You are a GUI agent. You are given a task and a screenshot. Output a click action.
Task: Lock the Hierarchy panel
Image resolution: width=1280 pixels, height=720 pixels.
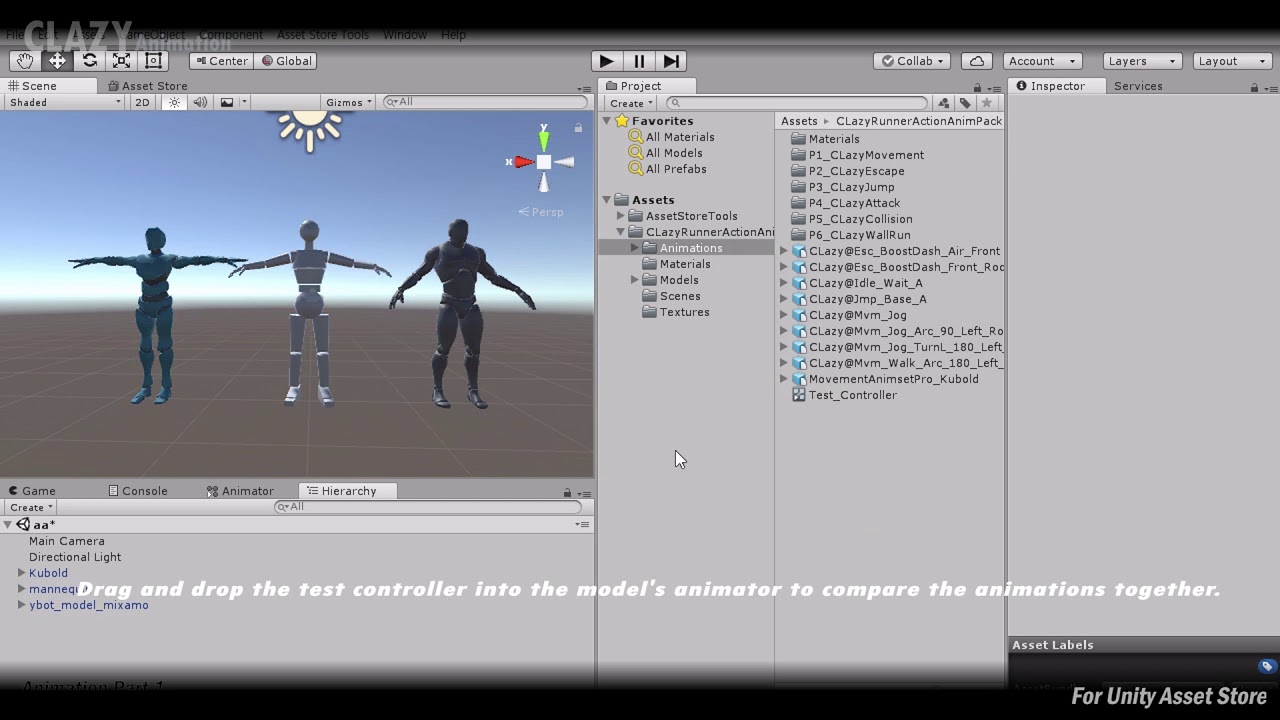pos(567,492)
